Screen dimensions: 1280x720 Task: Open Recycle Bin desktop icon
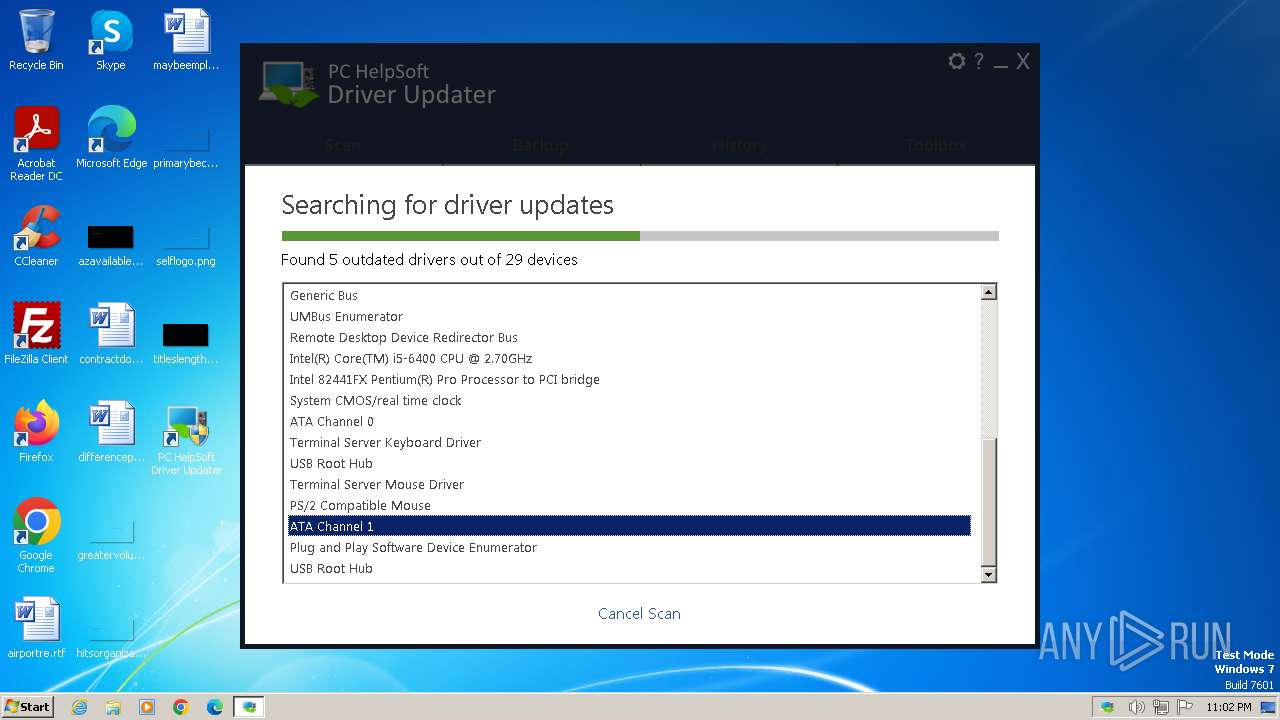[36, 41]
